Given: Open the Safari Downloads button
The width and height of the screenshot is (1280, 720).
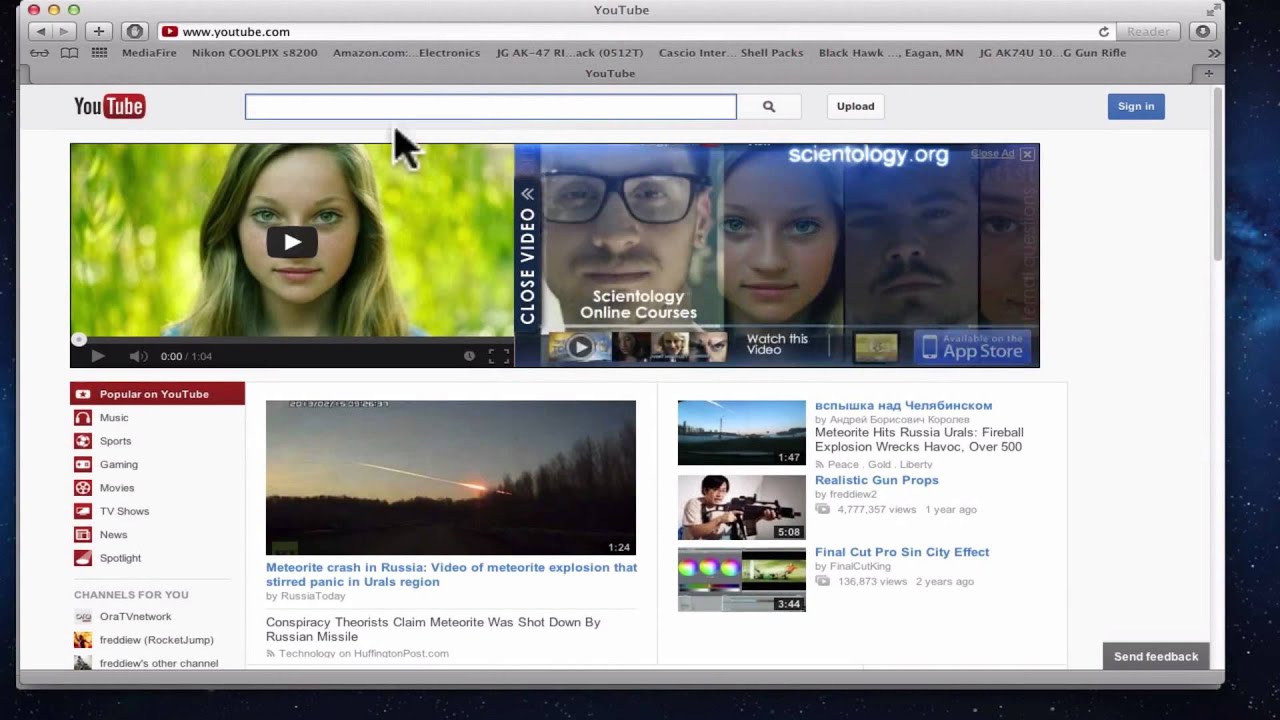Looking at the screenshot, I should point(1203,32).
